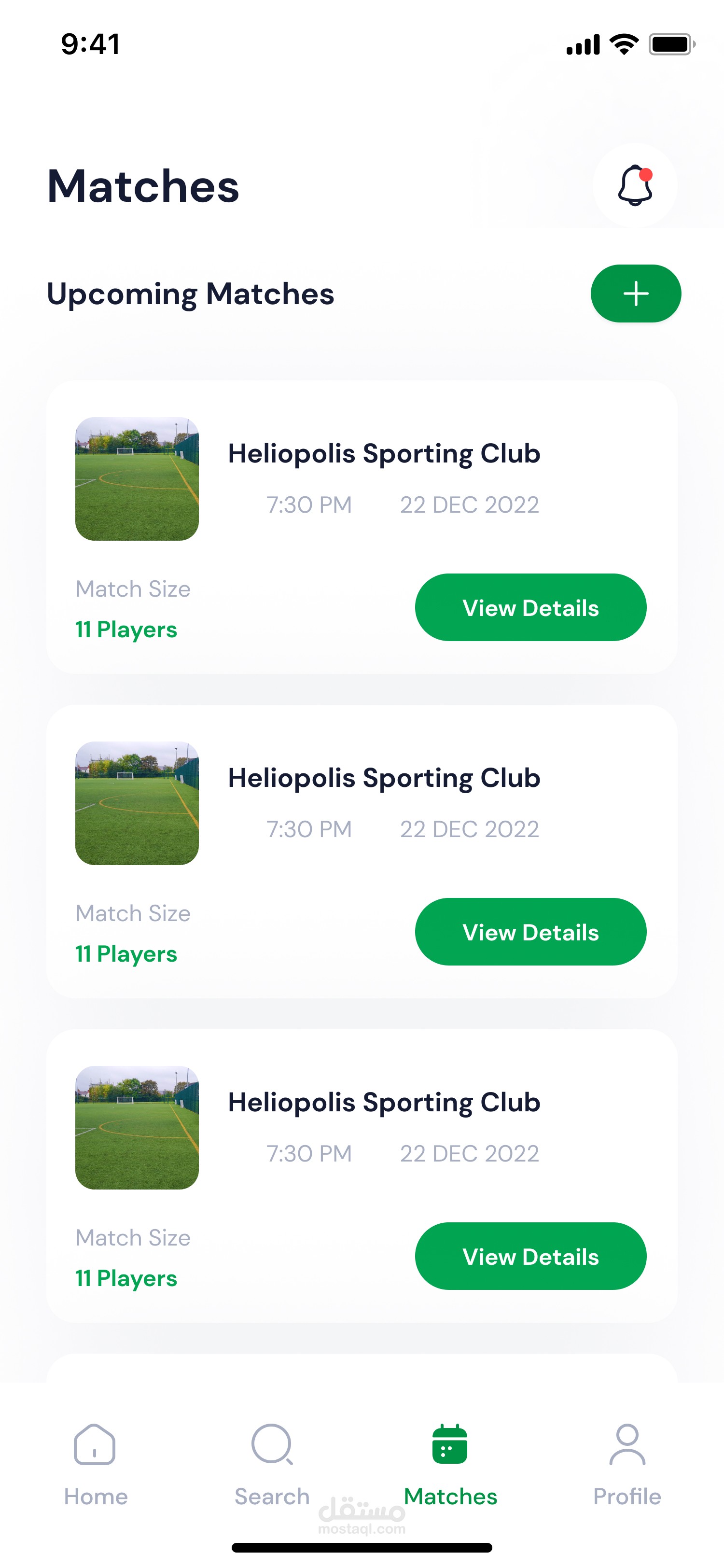Switch to the Home tab label
Screen dimensions: 724x1568
(x=96, y=1496)
